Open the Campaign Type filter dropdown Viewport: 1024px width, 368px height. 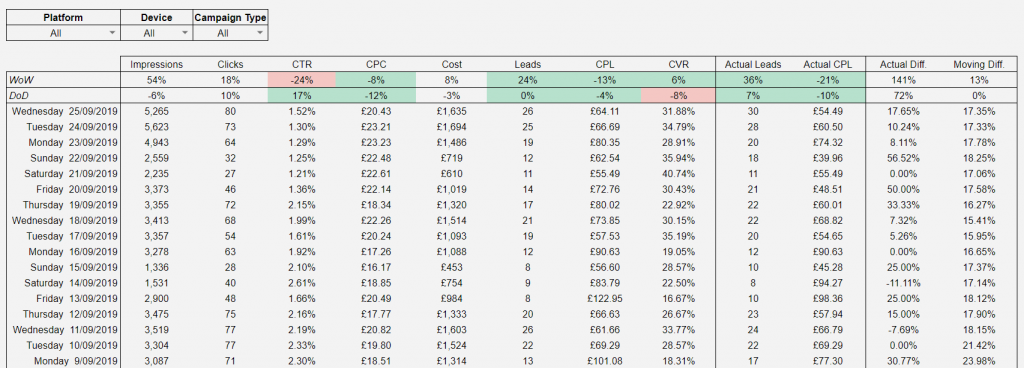231,33
